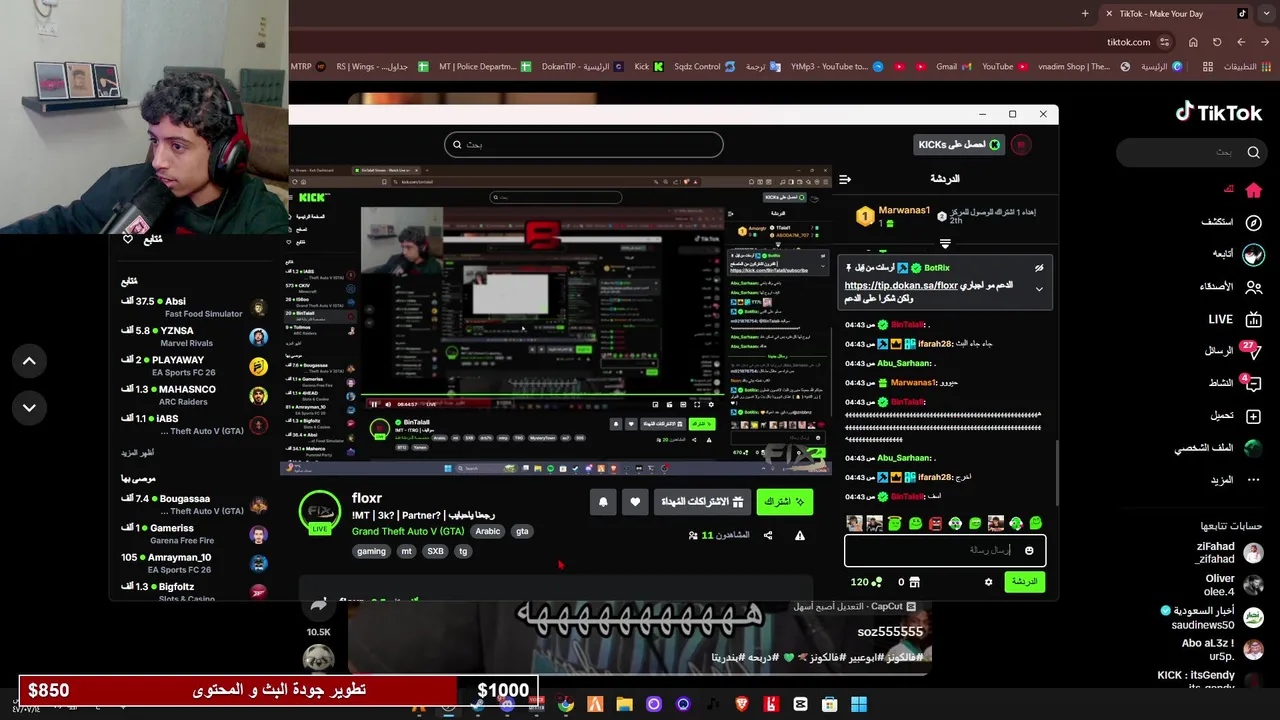Click the floxr channel avatar
This screenshot has height=720, width=1280.
(x=320, y=513)
